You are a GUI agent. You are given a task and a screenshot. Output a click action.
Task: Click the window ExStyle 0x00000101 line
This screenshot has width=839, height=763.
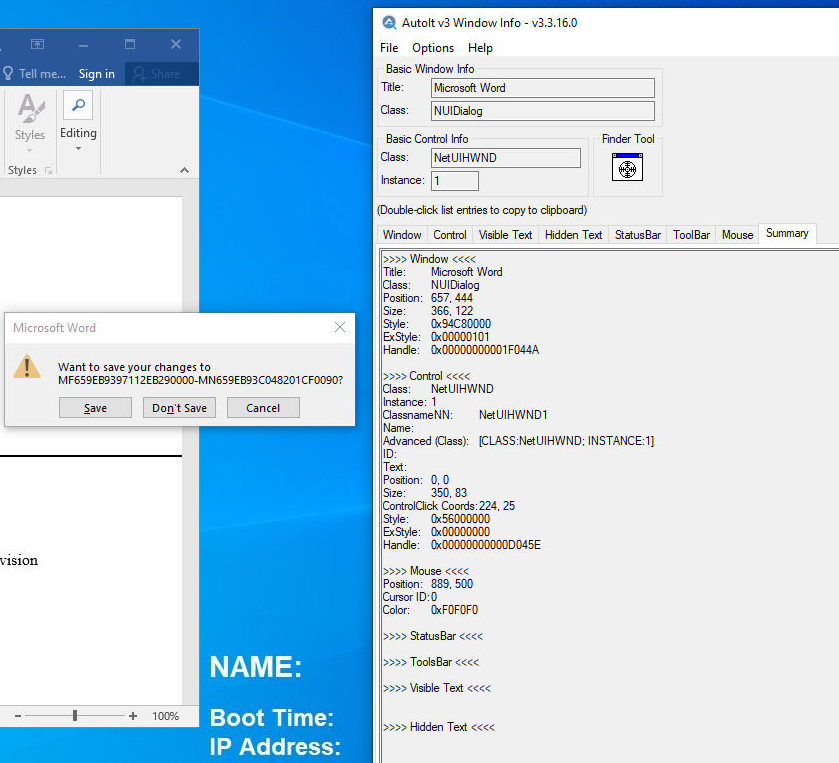(436, 337)
